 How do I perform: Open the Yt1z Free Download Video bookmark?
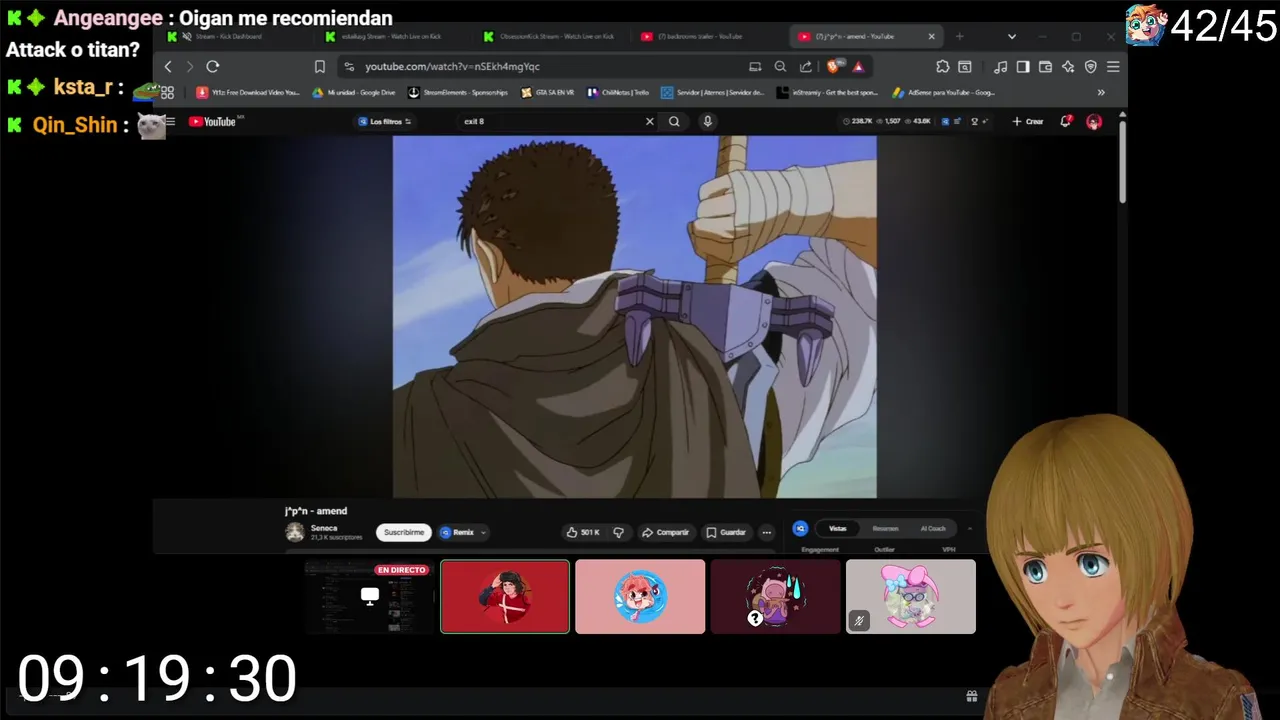248,93
